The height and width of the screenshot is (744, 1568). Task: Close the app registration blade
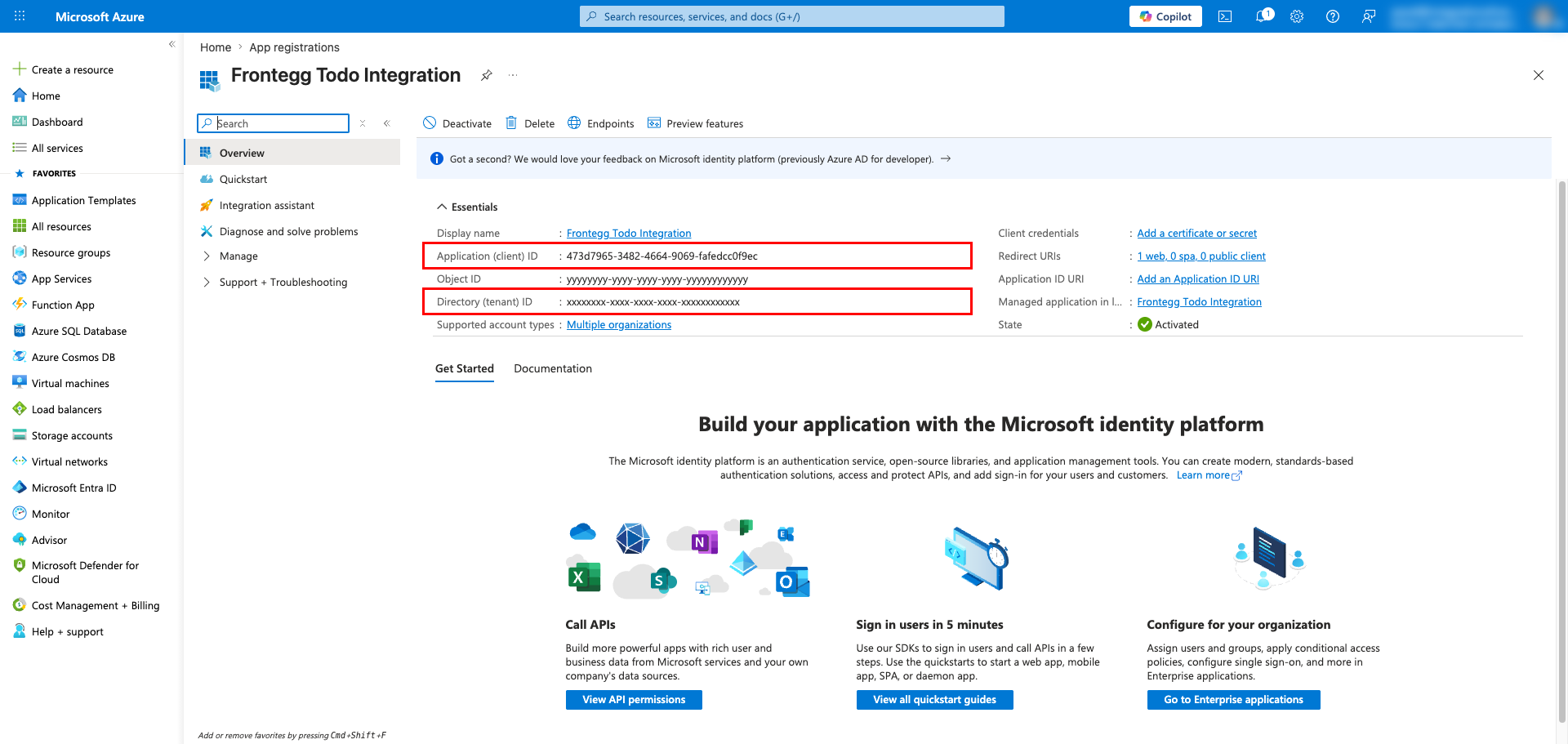[x=1539, y=75]
